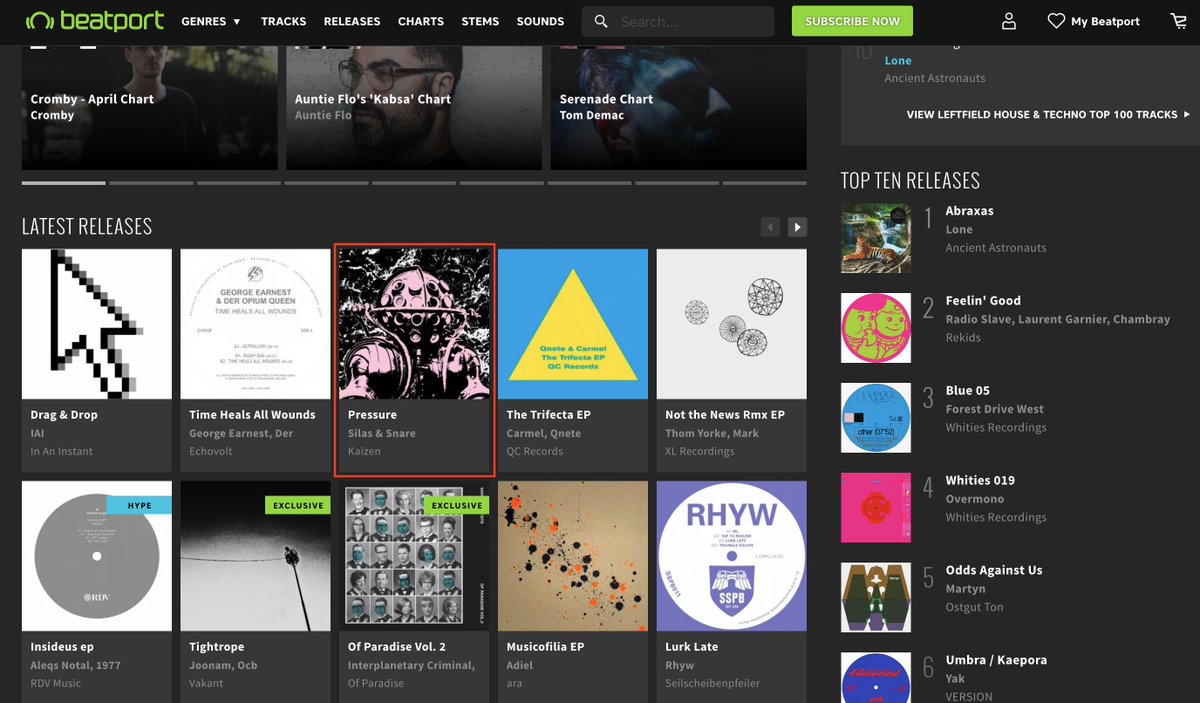
Task: Open Time Heals All Wounds artwork
Action: 255,324
